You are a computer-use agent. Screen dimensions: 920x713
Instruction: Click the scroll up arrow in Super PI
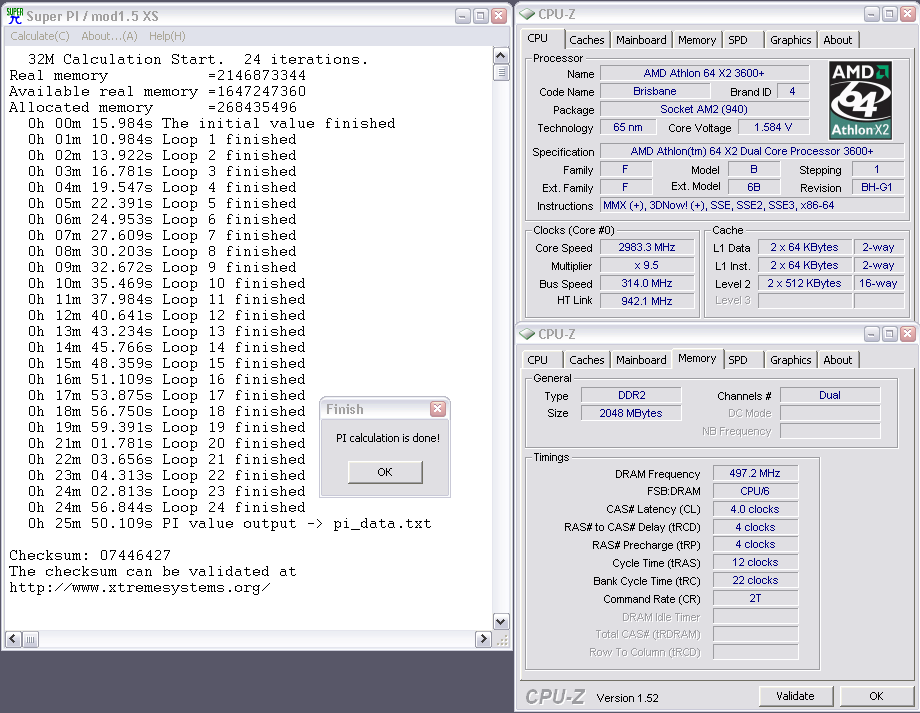pos(500,56)
